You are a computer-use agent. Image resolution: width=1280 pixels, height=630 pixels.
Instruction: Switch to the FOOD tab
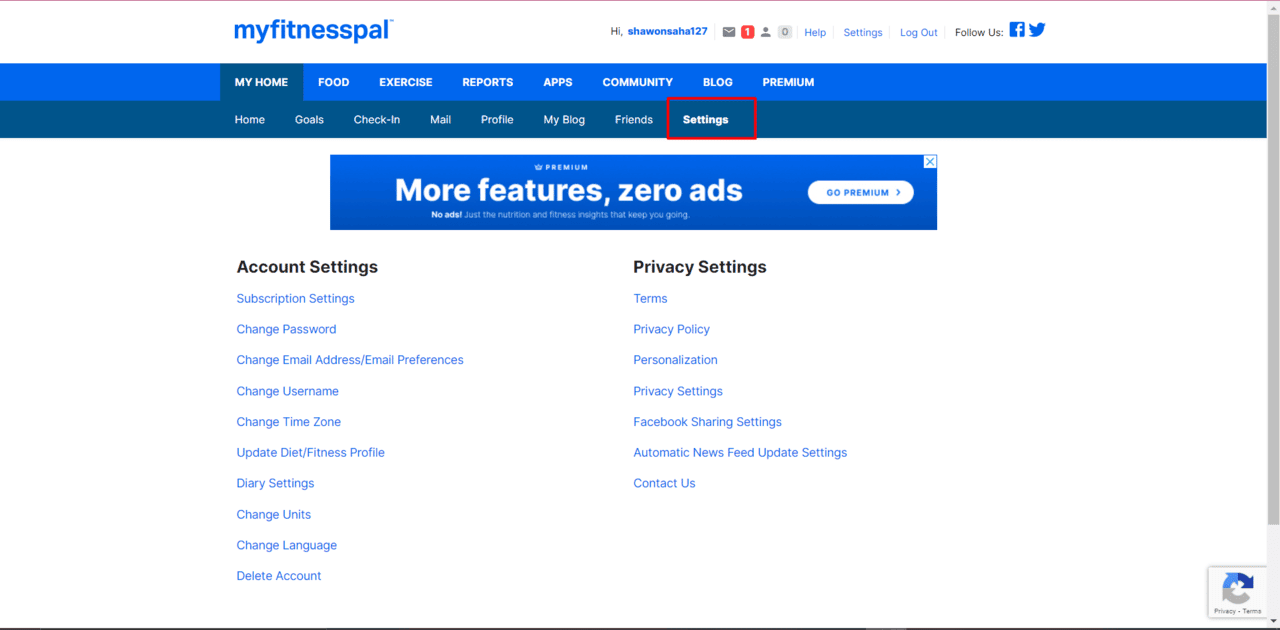tap(334, 82)
